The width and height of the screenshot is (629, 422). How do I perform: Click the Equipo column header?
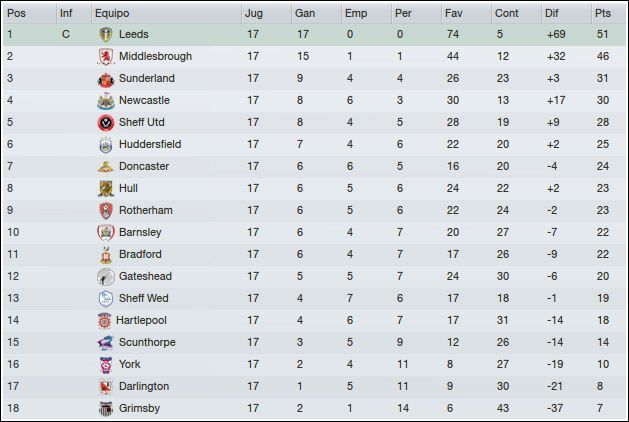(112, 13)
